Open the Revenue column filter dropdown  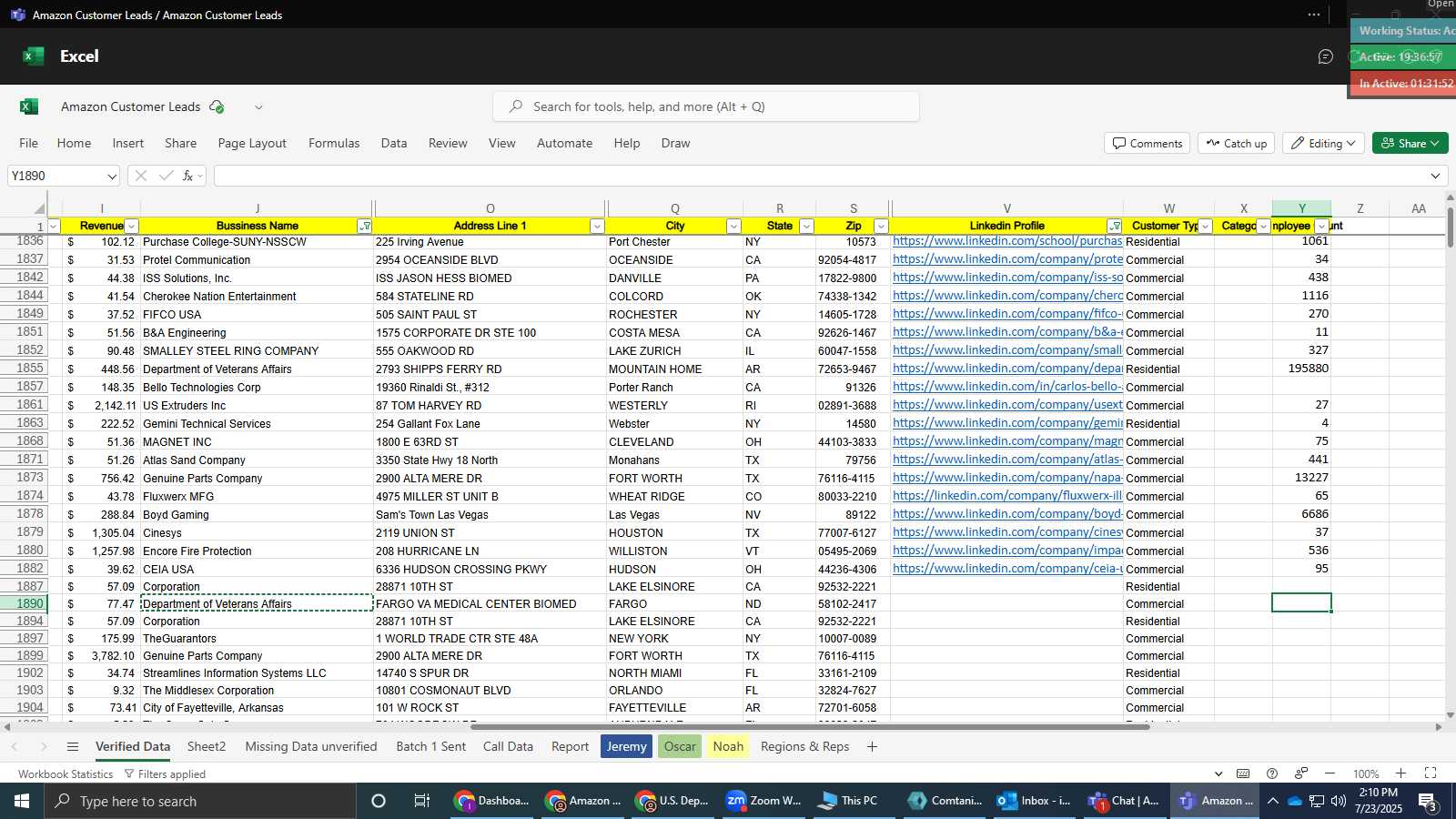tap(131, 226)
